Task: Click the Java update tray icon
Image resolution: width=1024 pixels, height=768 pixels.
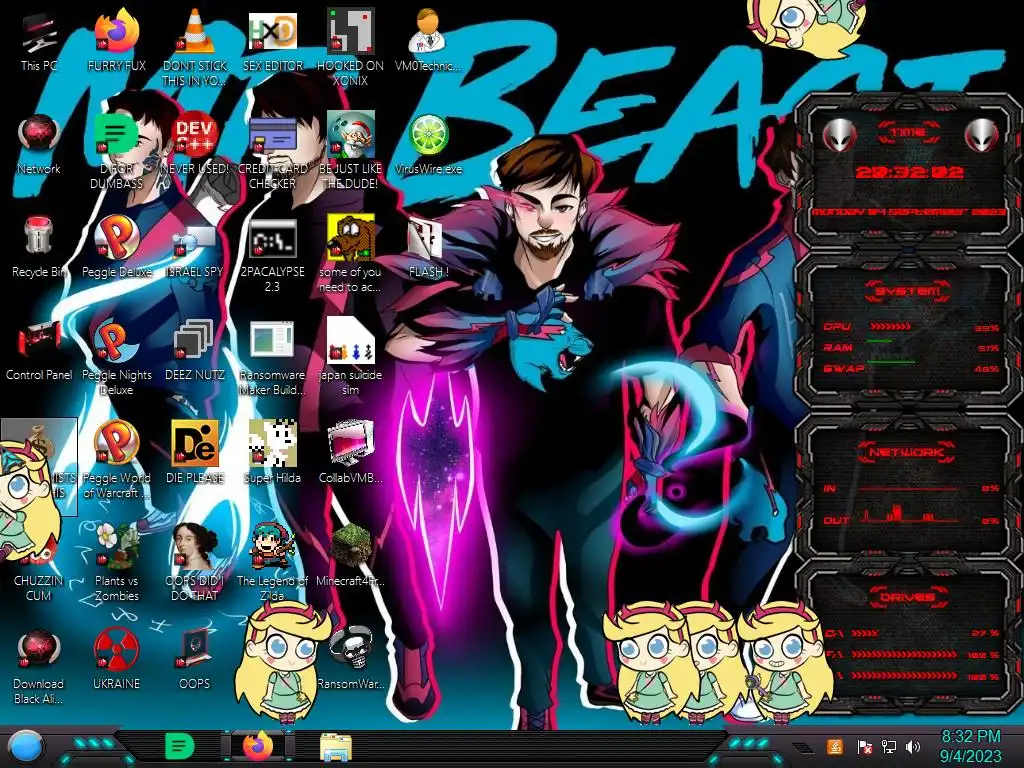Action: coord(835,746)
